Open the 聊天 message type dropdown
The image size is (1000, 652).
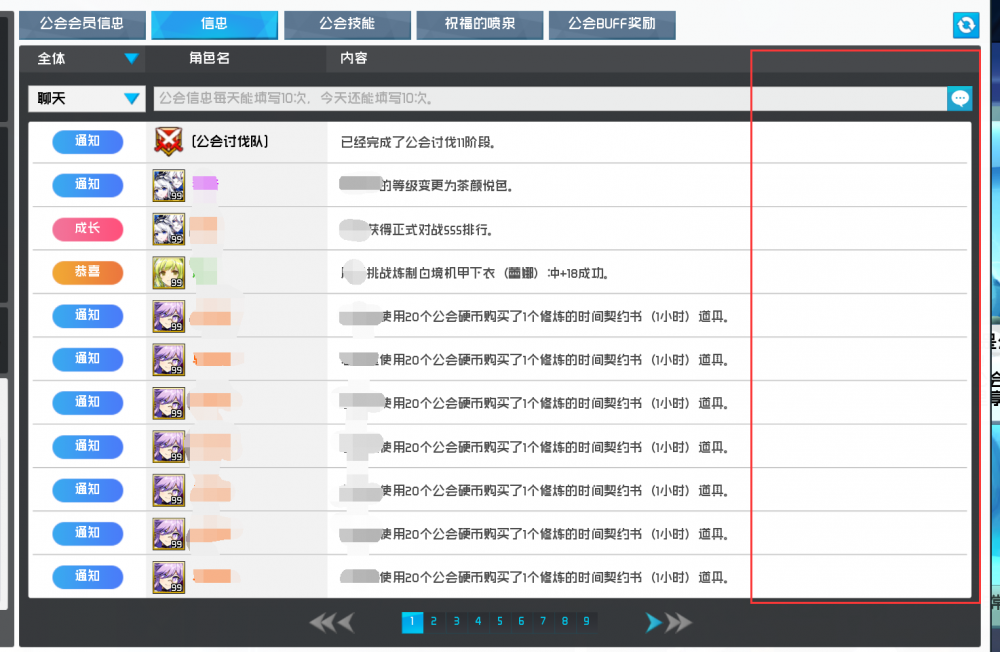coord(85,99)
